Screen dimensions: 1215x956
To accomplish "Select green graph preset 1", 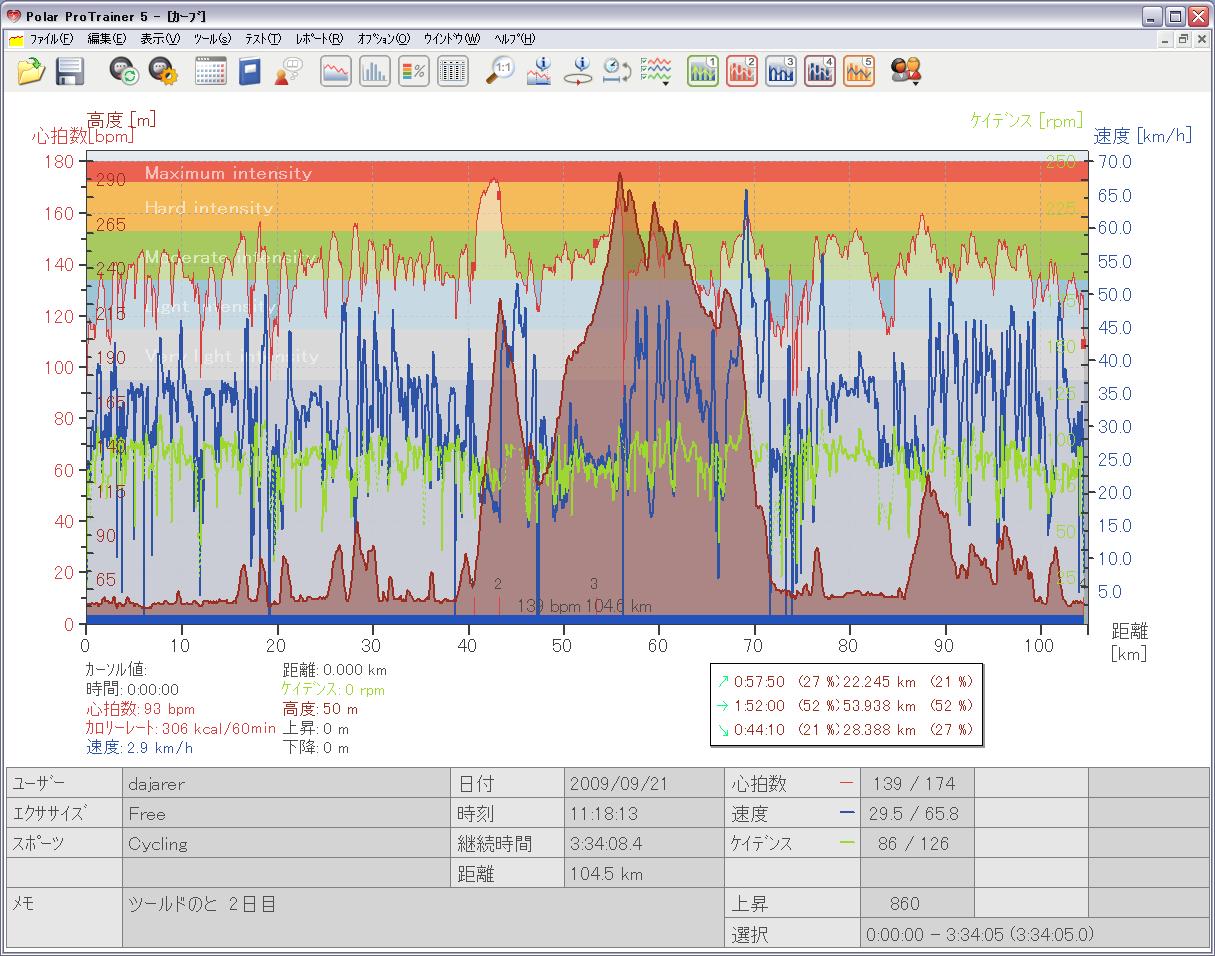I will (703, 71).
